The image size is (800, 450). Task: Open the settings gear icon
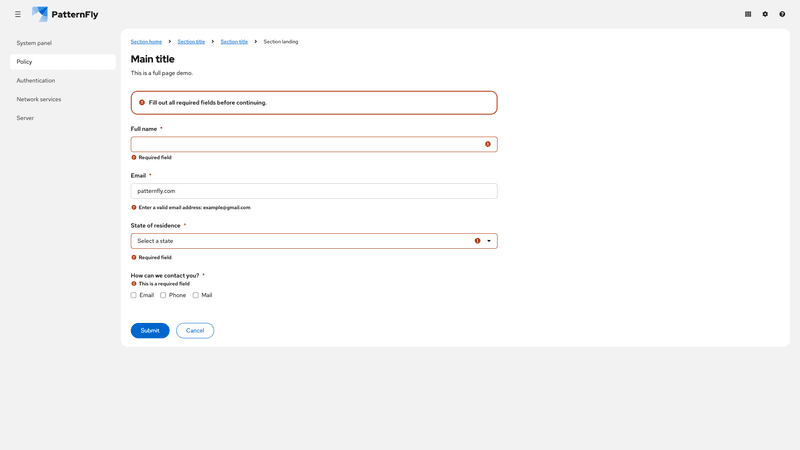tap(765, 14)
